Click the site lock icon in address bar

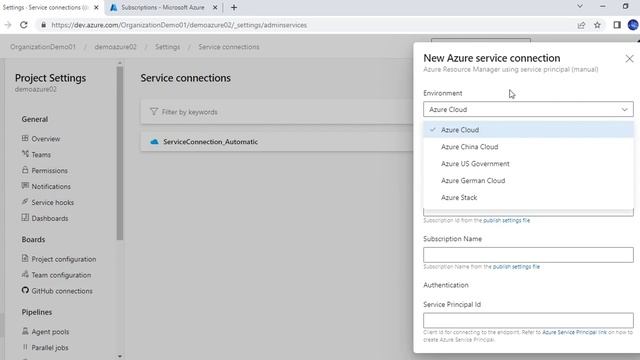tap(43, 25)
